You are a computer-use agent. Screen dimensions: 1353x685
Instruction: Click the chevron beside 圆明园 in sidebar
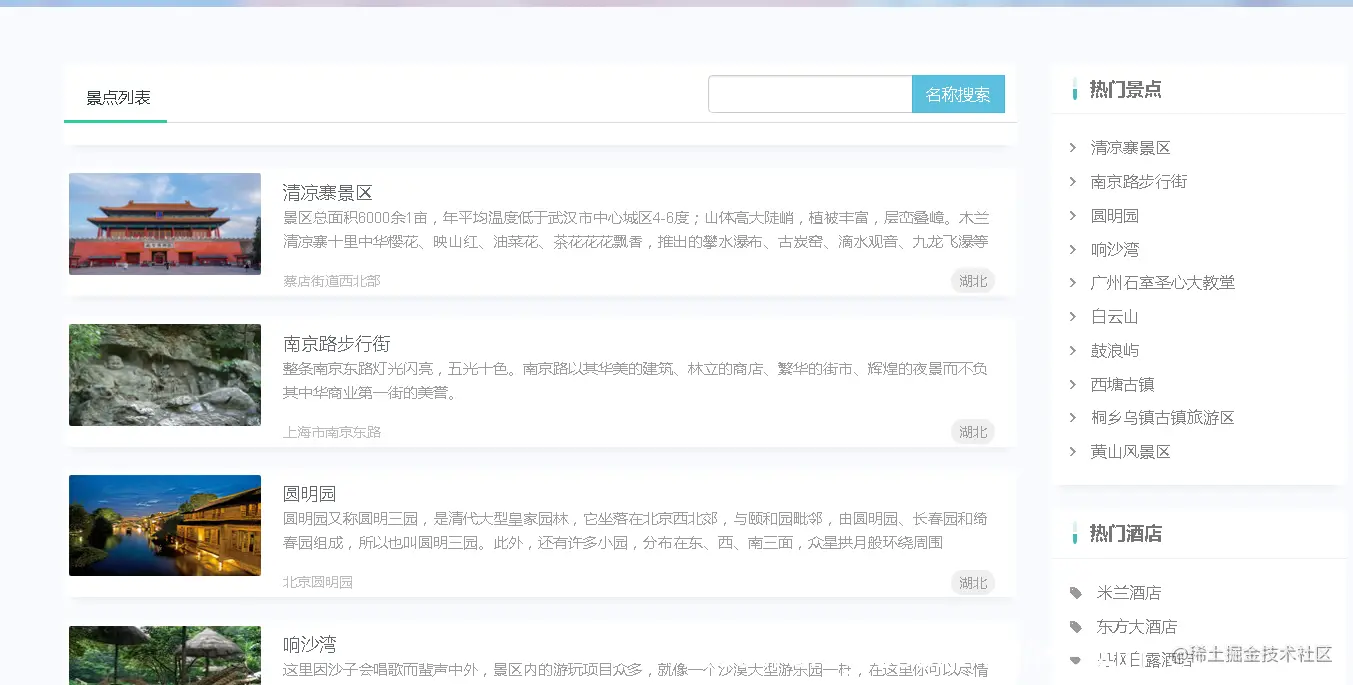(1072, 216)
